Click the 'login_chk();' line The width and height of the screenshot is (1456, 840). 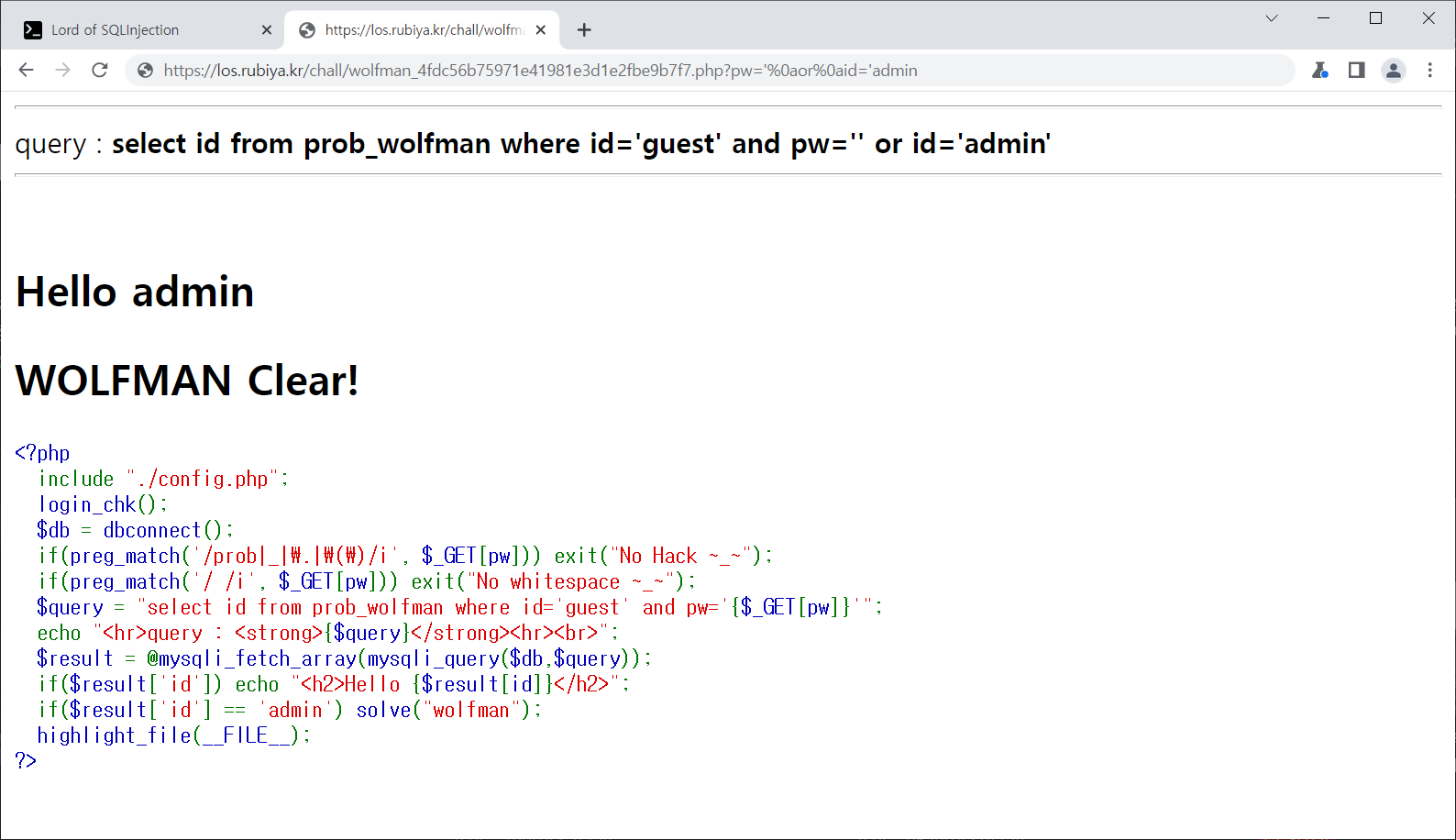click(x=103, y=504)
